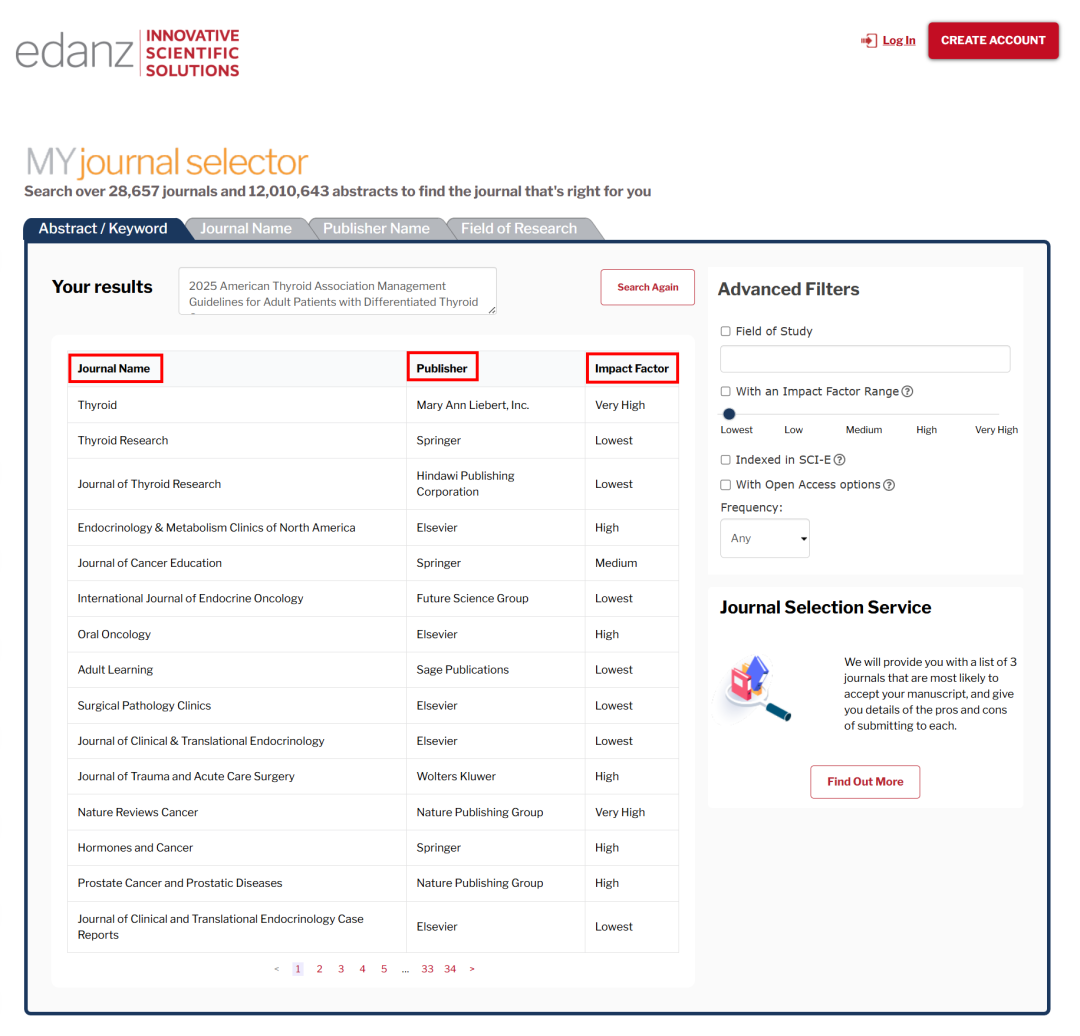Go to next results page arrow

tap(472, 969)
